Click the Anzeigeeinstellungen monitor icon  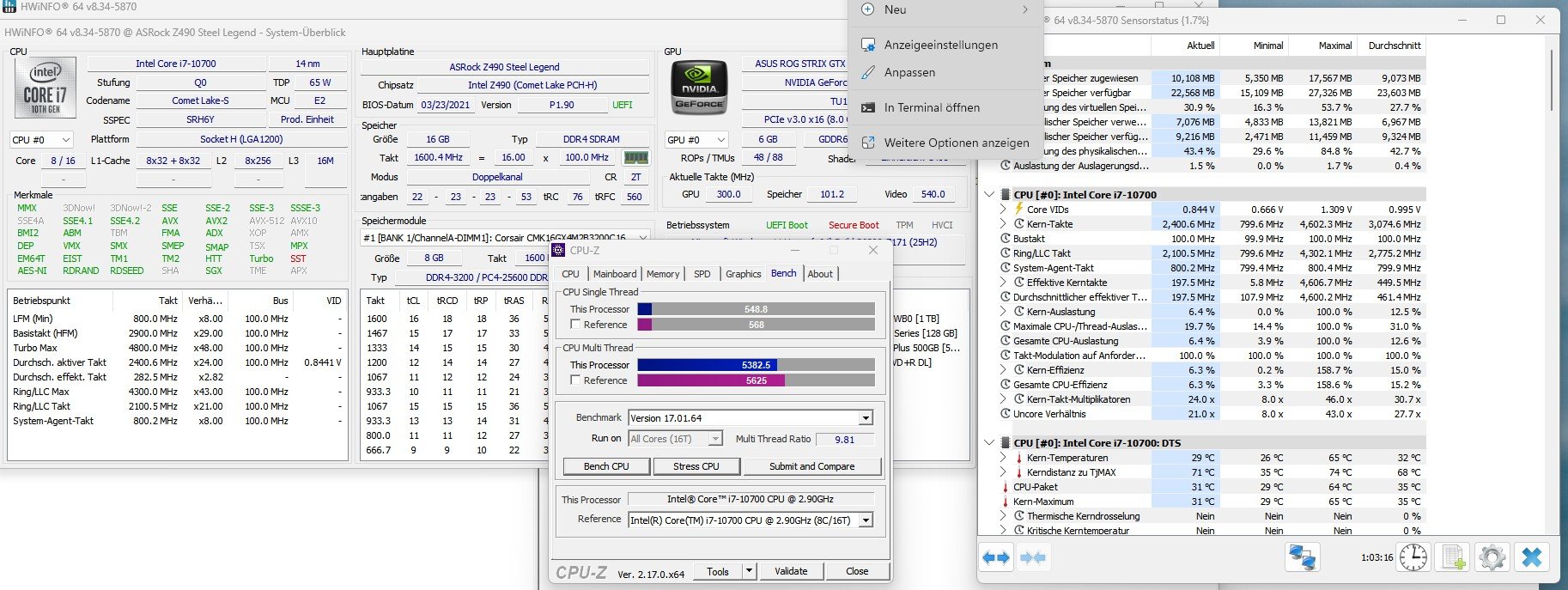868,45
